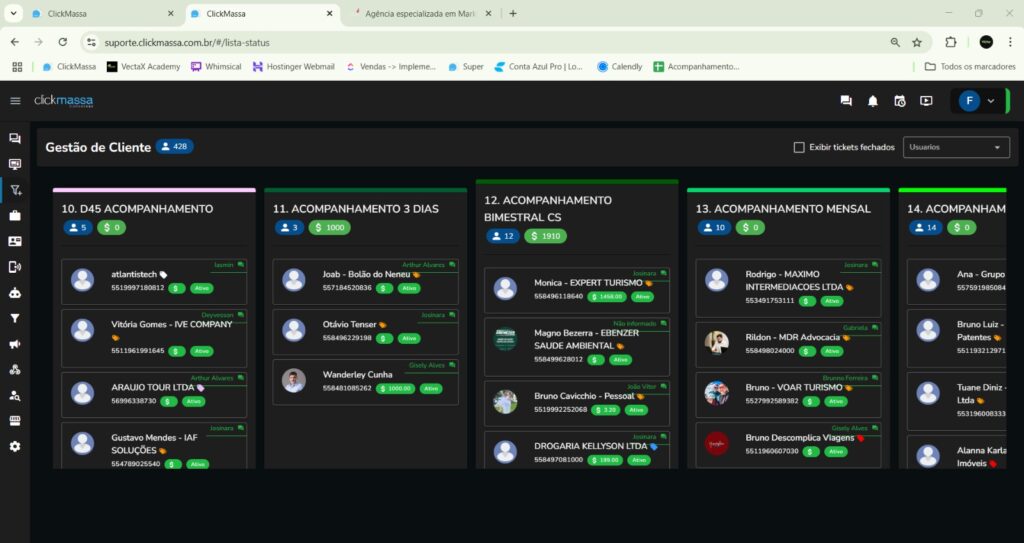Open the calendar clock icon in header
The width and height of the screenshot is (1024, 543).
coord(899,101)
